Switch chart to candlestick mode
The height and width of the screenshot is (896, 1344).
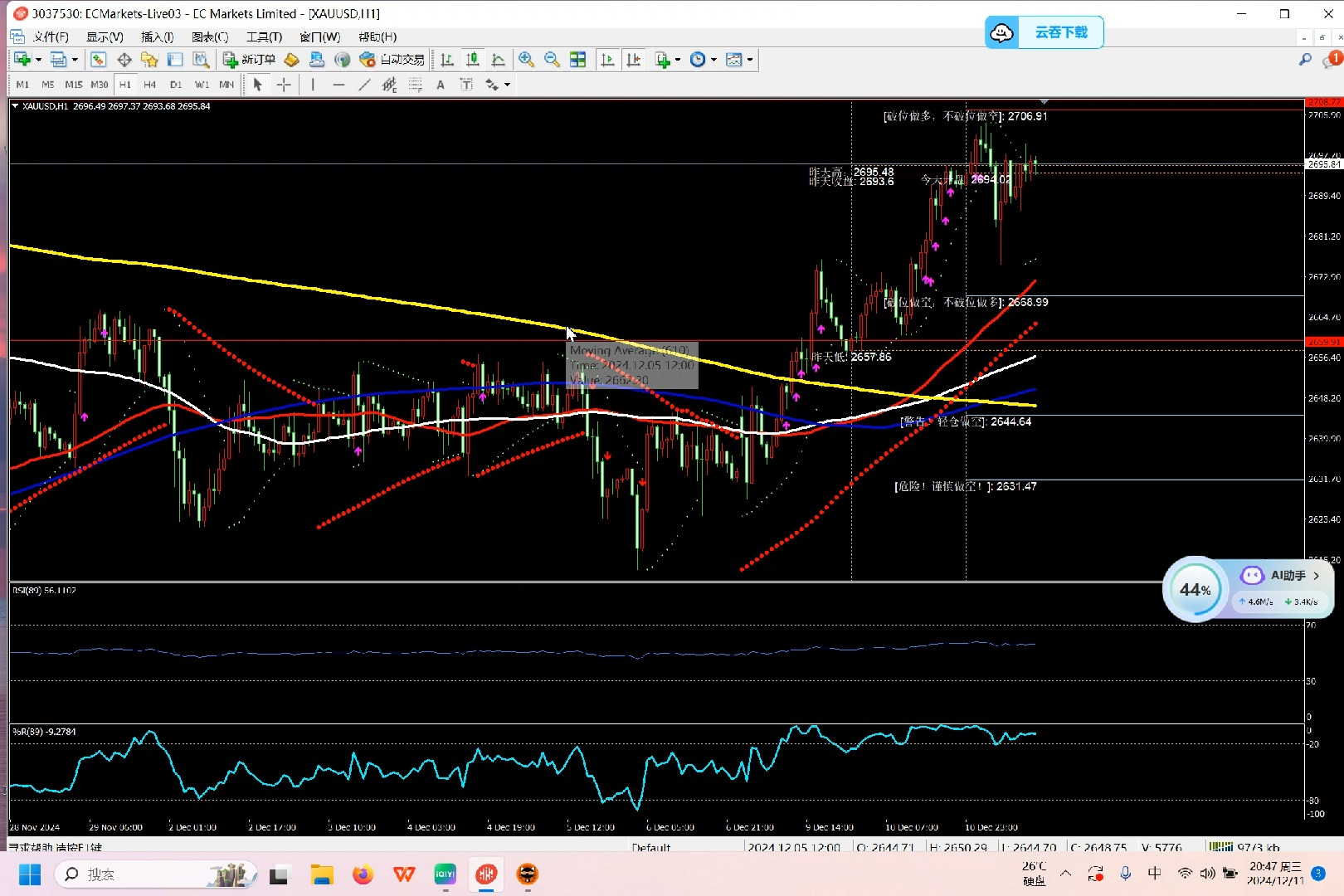(x=473, y=60)
